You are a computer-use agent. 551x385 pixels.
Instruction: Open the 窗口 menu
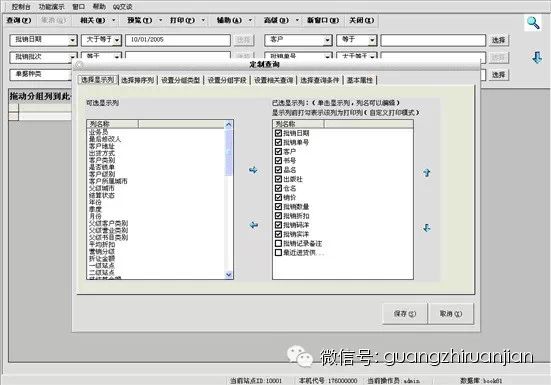click(78, 7)
